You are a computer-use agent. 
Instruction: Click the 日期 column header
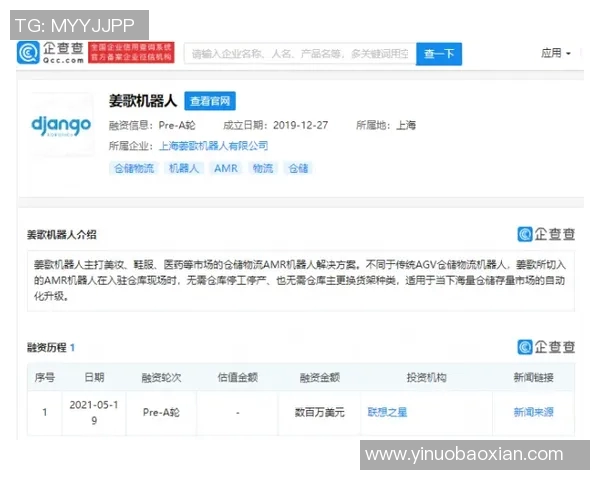click(x=94, y=377)
